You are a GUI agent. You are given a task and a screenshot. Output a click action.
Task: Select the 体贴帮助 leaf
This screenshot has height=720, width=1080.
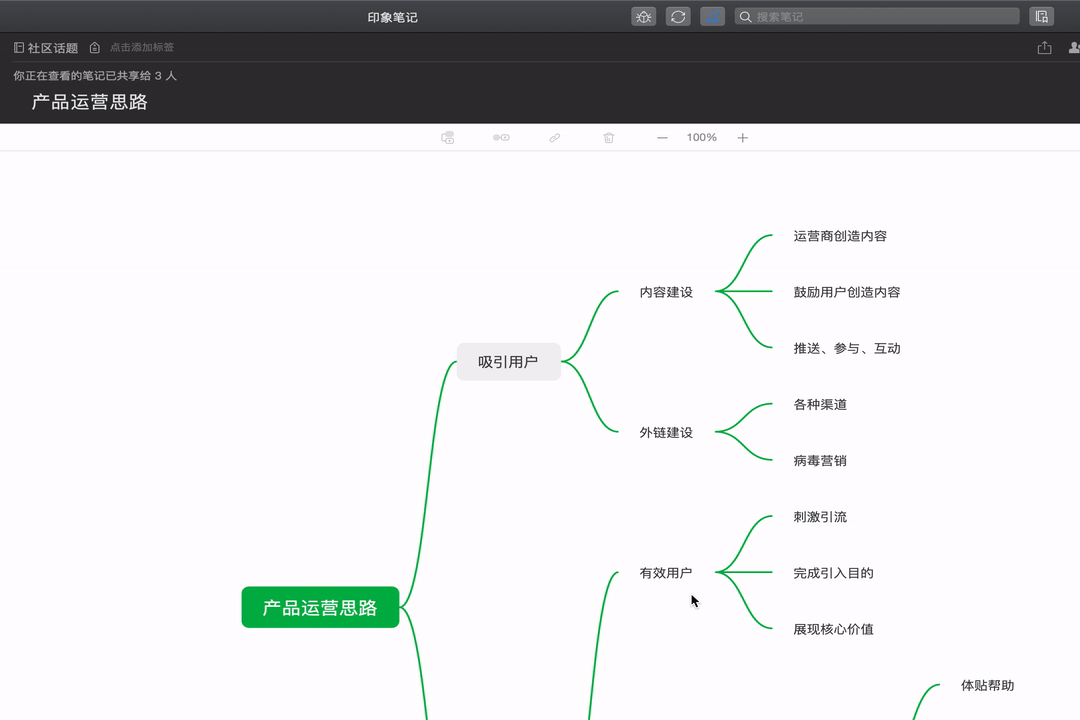point(987,686)
